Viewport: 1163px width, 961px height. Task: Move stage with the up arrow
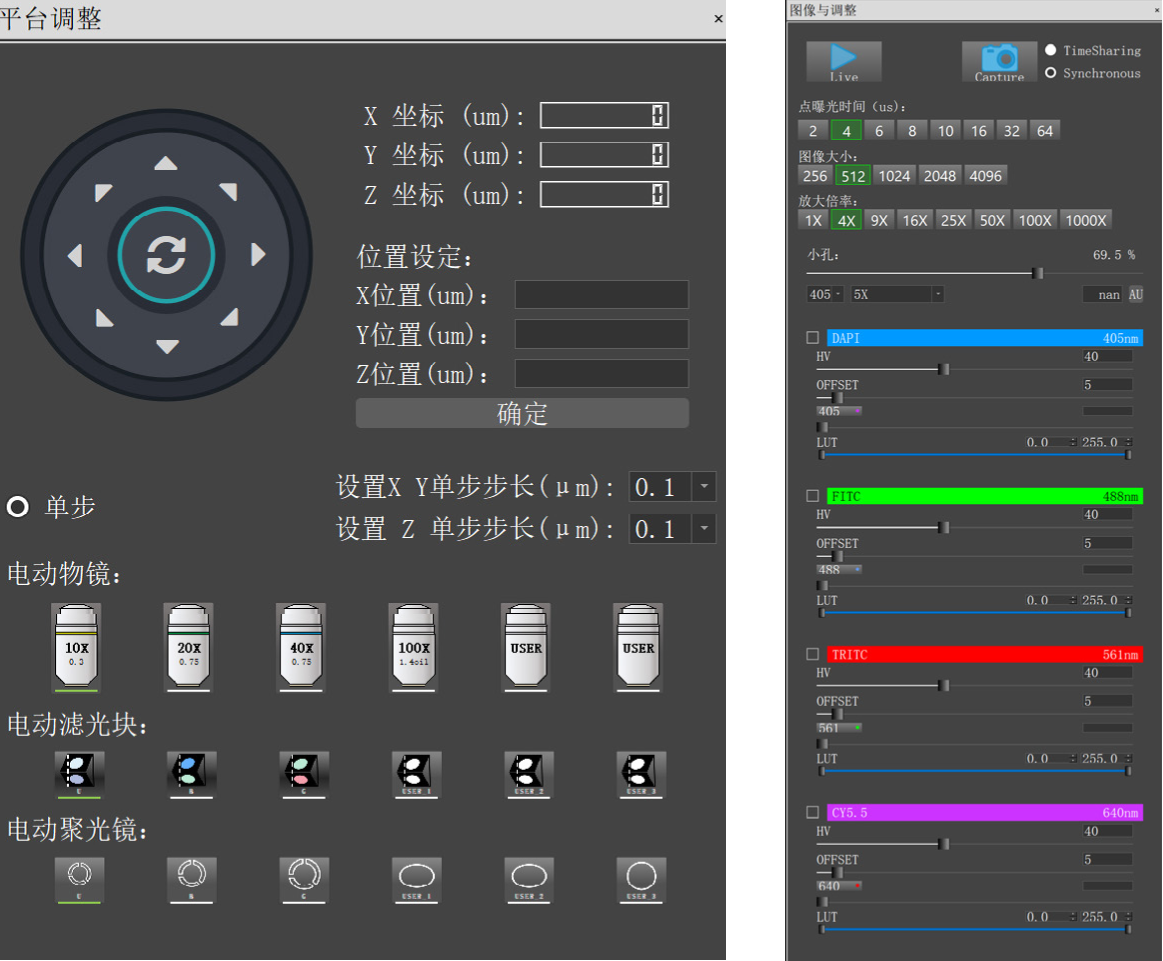[x=166, y=163]
